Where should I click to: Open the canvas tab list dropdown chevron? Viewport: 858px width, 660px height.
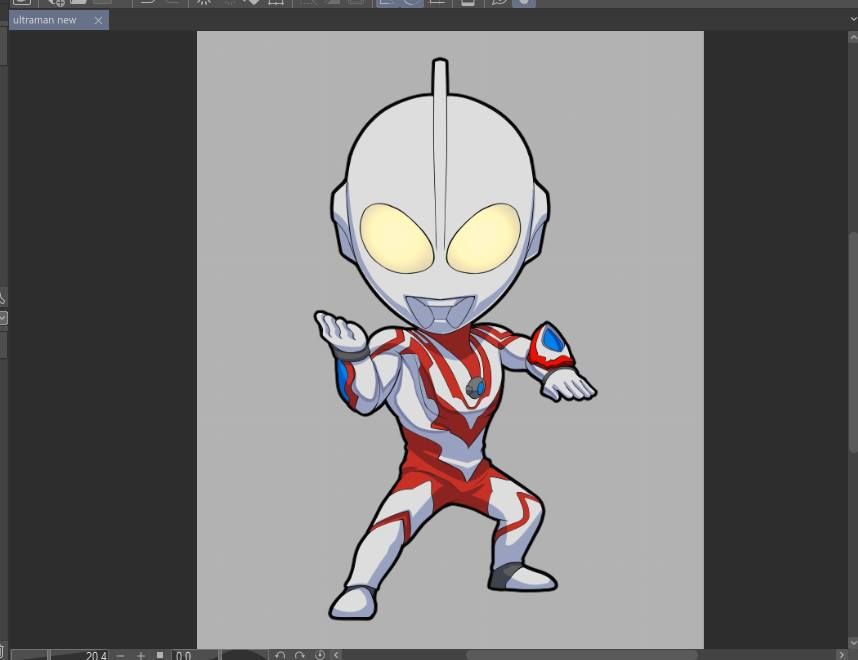pos(853,19)
